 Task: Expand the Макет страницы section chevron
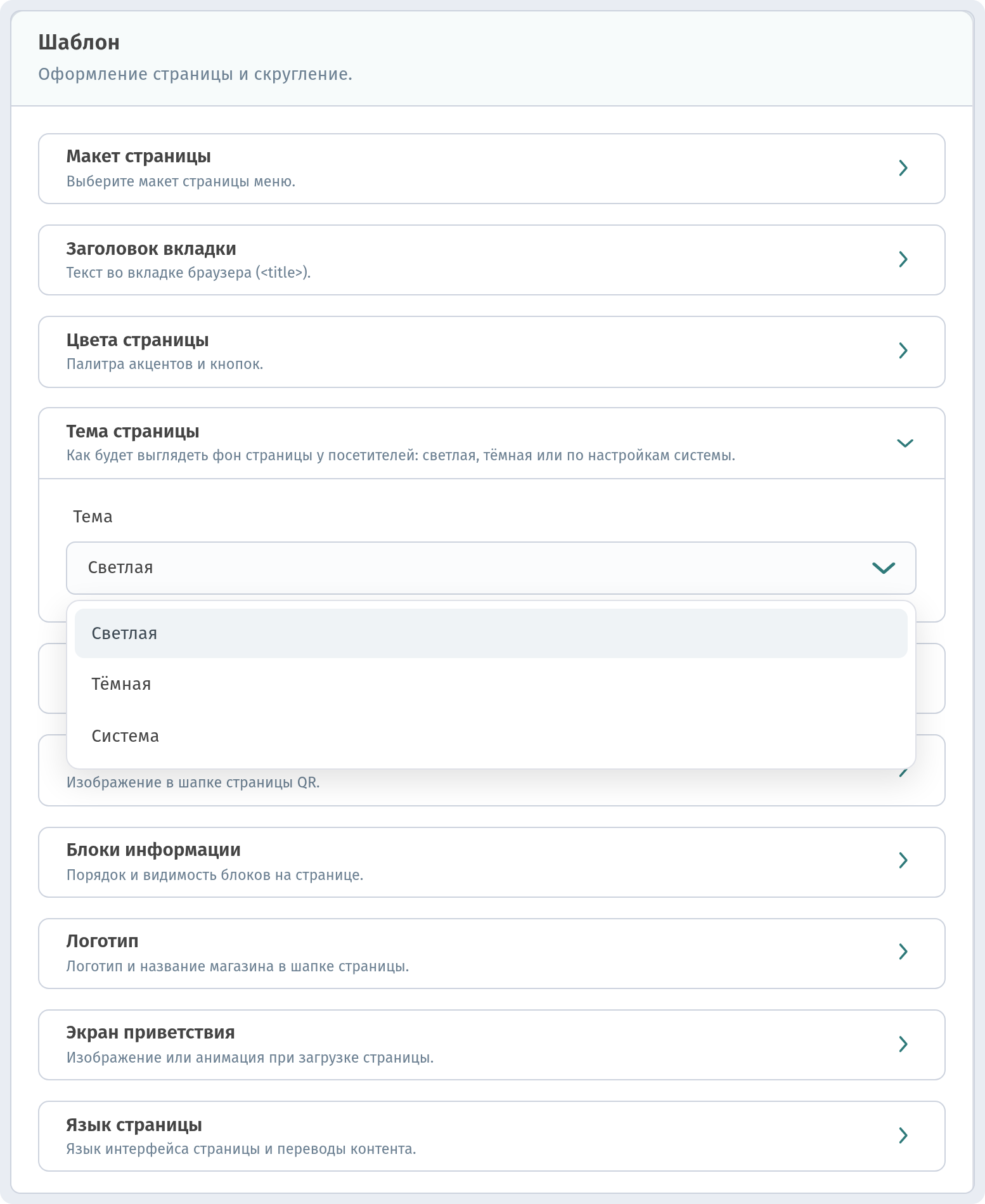tap(903, 168)
